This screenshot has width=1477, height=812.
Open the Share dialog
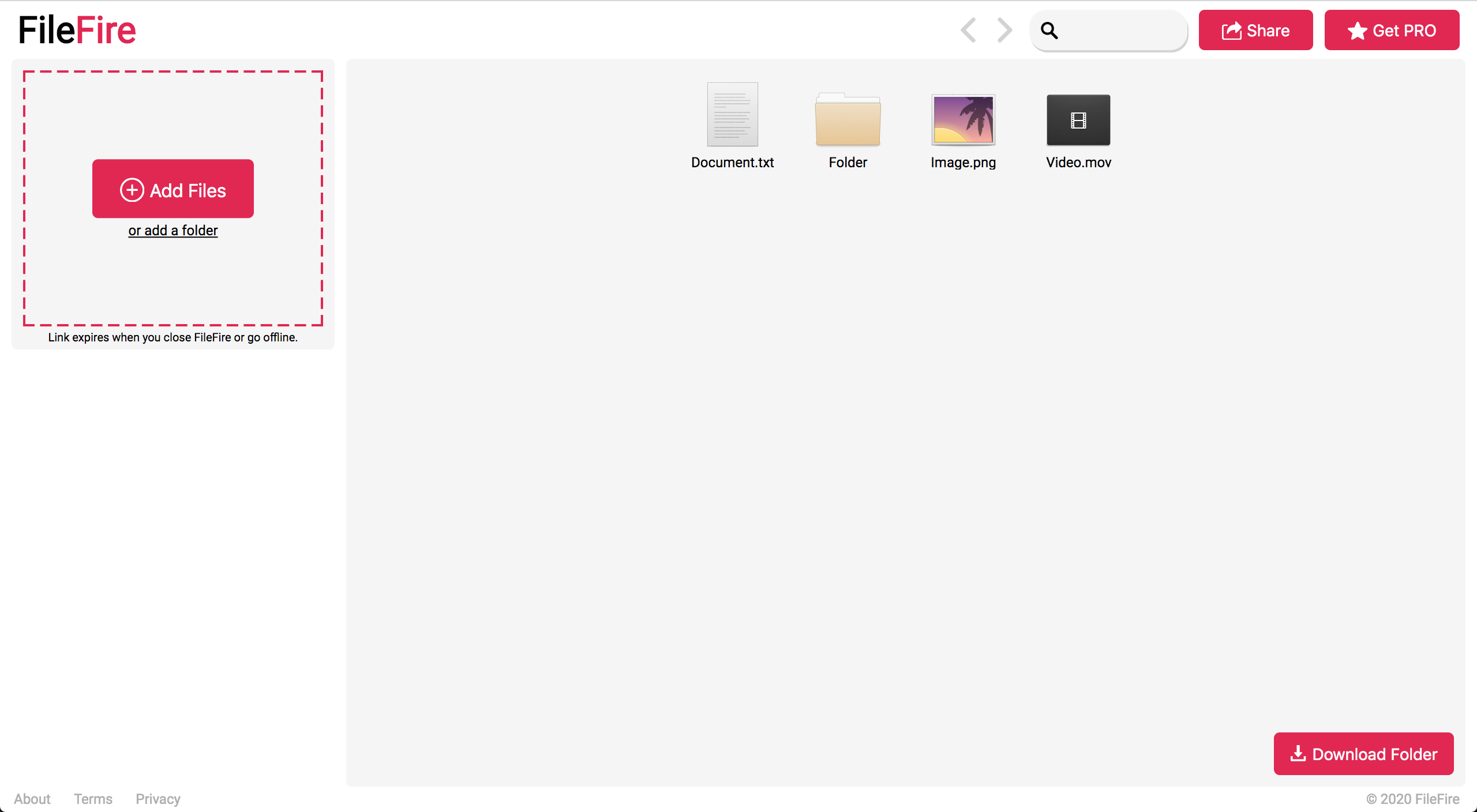tap(1256, 30)
